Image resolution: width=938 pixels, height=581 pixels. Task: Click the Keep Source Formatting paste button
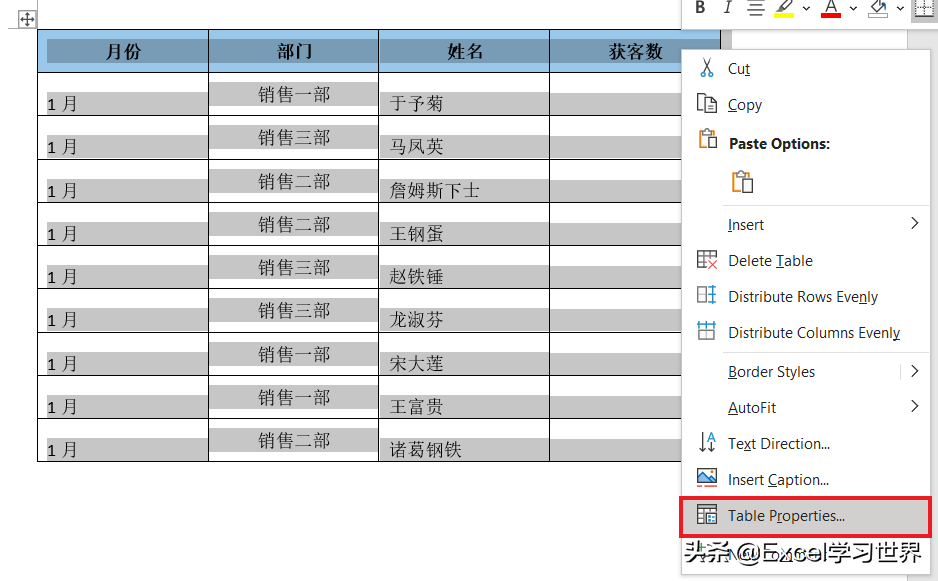tap(742, 181)
